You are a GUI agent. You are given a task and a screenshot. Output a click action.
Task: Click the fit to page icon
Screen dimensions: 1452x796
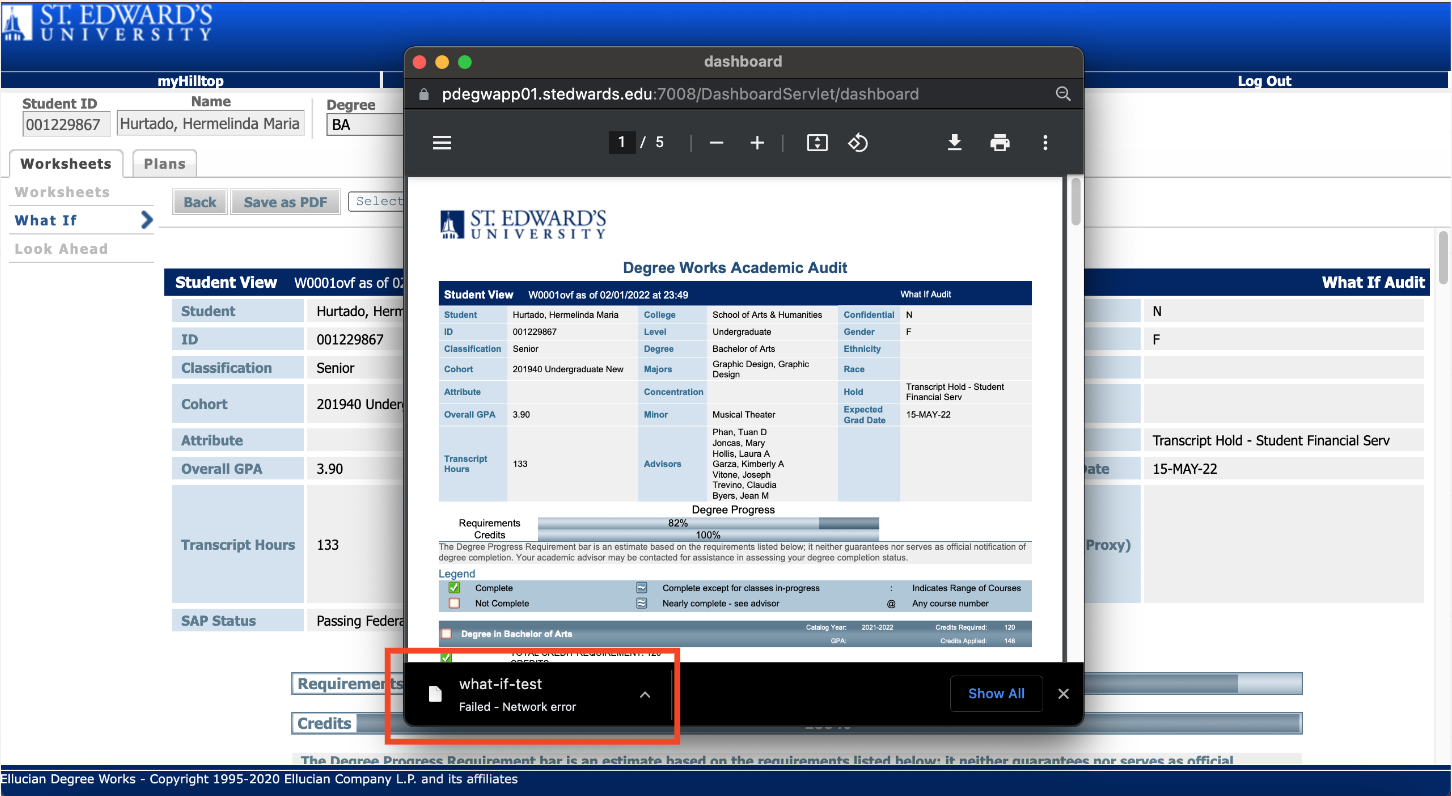[x=817, y=143]
